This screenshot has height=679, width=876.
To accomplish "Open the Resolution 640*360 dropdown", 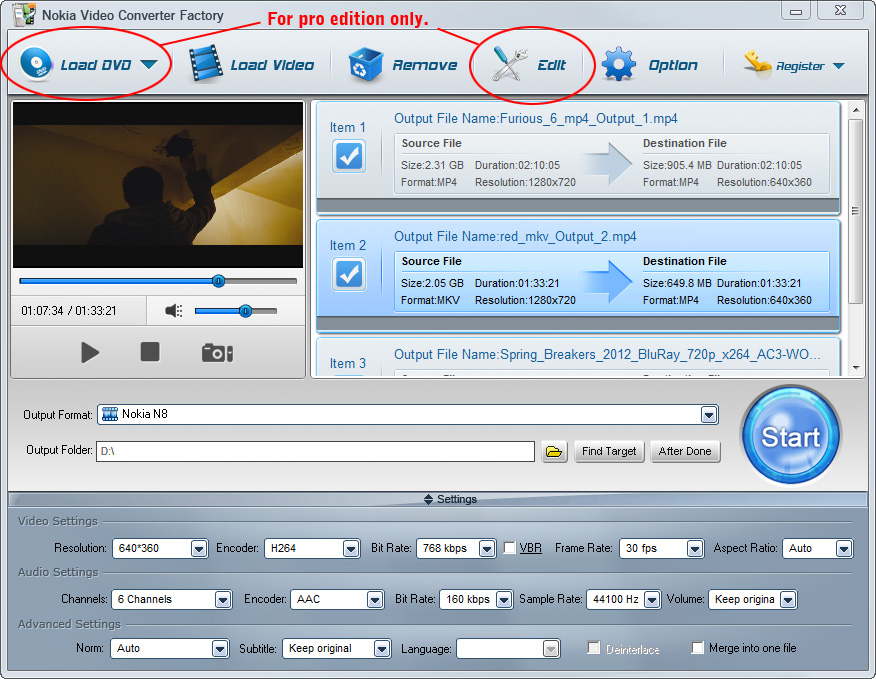I will (x=199, y=549).
